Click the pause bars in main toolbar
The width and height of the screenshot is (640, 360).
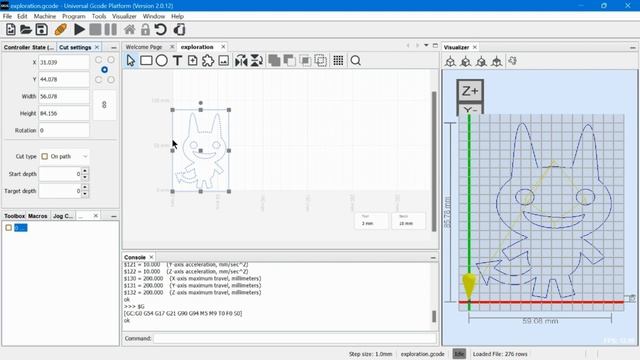point(110,29)
